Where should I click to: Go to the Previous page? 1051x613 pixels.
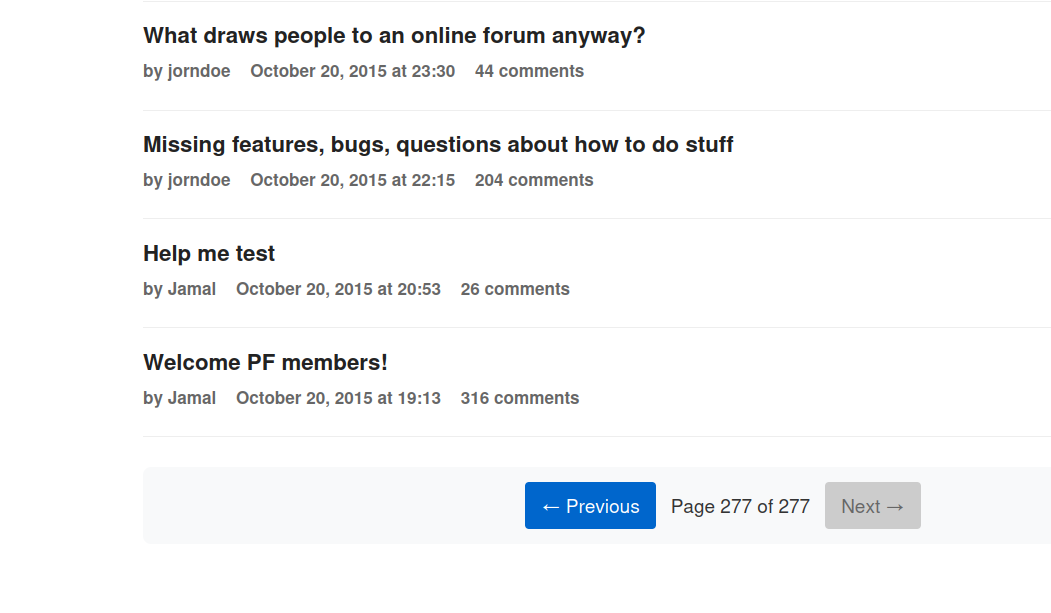click(x=590, y=506)
